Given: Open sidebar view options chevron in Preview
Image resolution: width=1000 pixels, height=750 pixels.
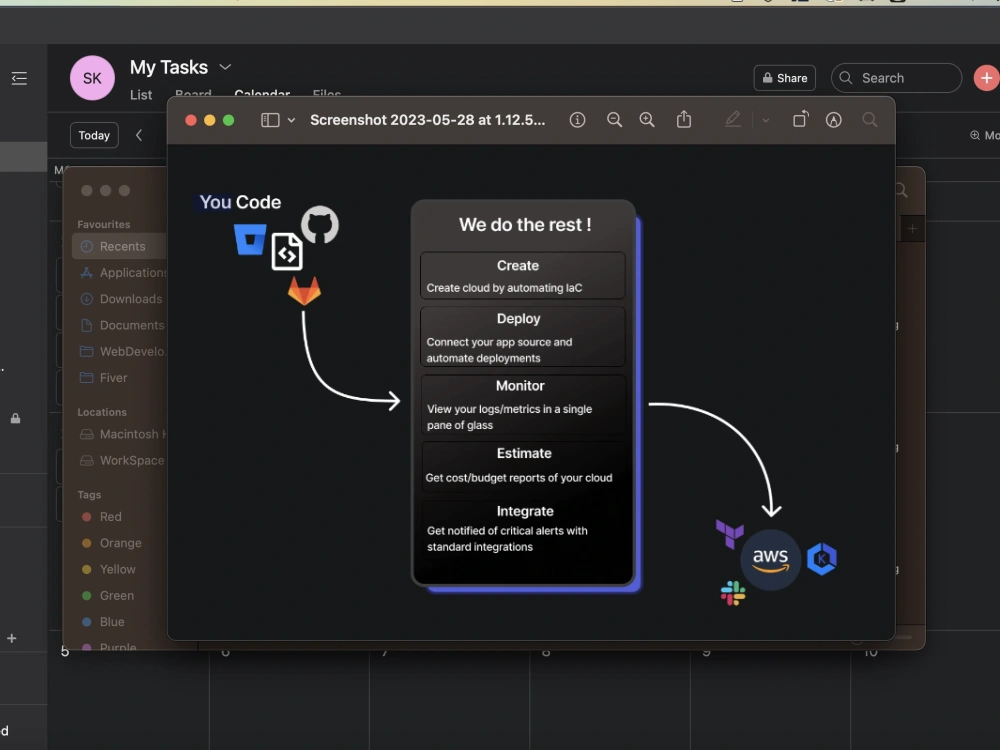Looking at the screenshot, I should (291, 120).
